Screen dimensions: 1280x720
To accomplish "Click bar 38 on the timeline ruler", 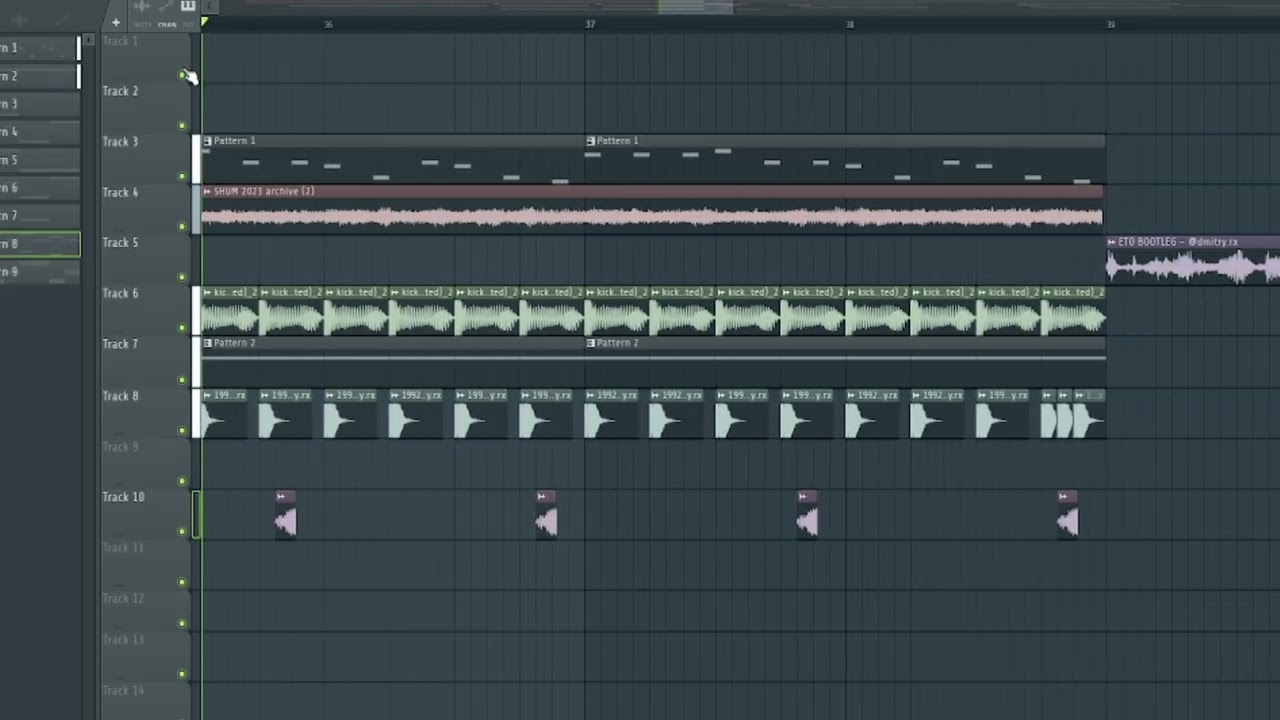I will coord(850,24).
